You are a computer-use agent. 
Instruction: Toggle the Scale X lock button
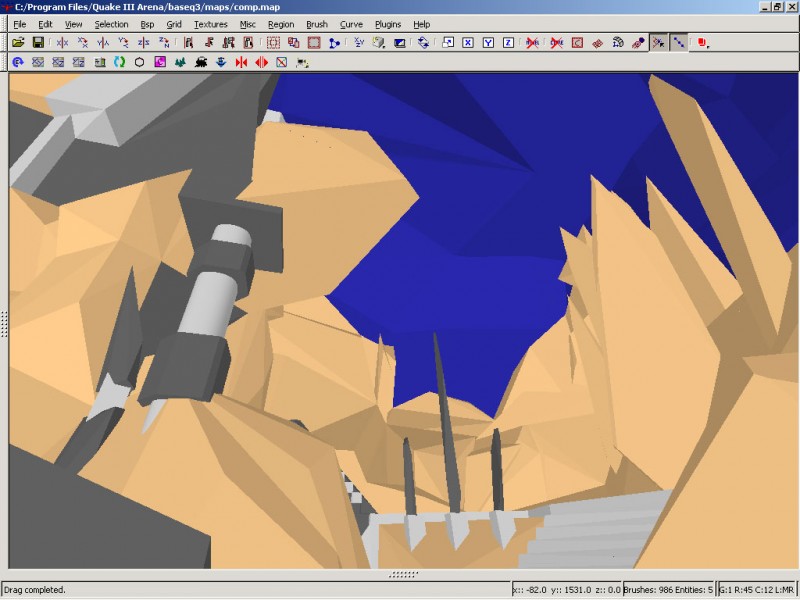tap(468, 43)
